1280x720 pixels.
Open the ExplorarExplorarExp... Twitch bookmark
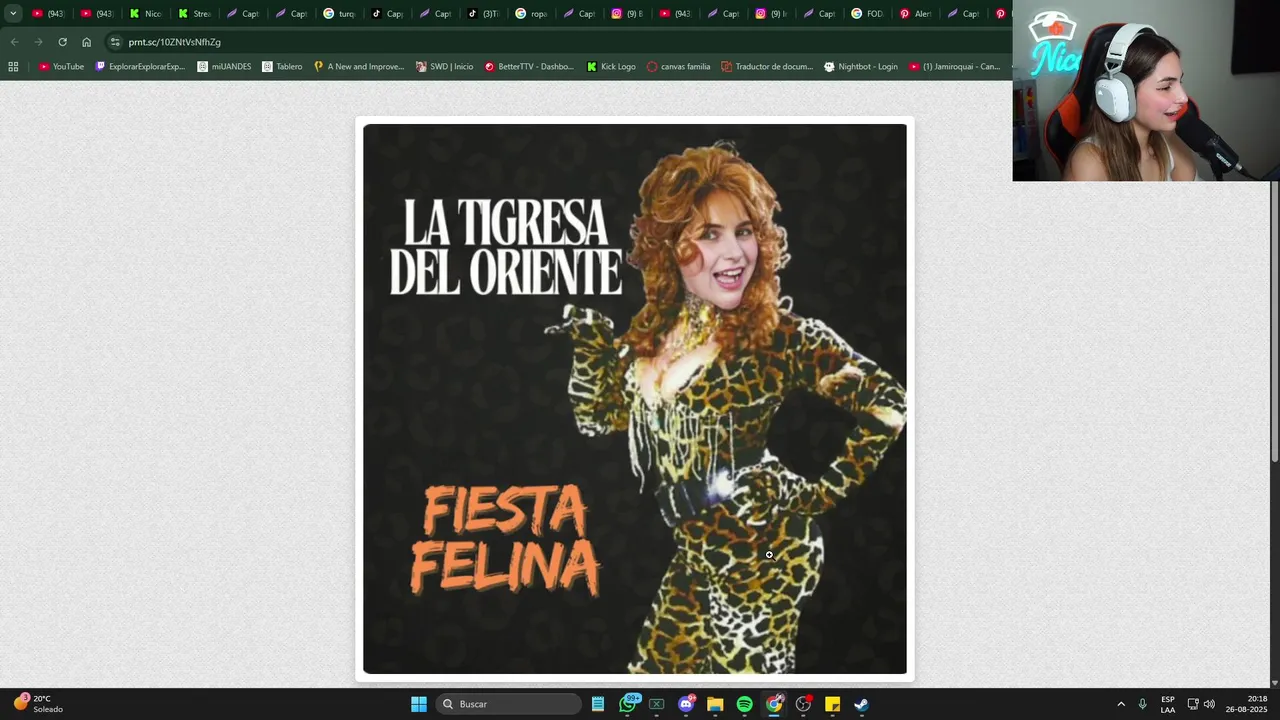tap(140, 67)
